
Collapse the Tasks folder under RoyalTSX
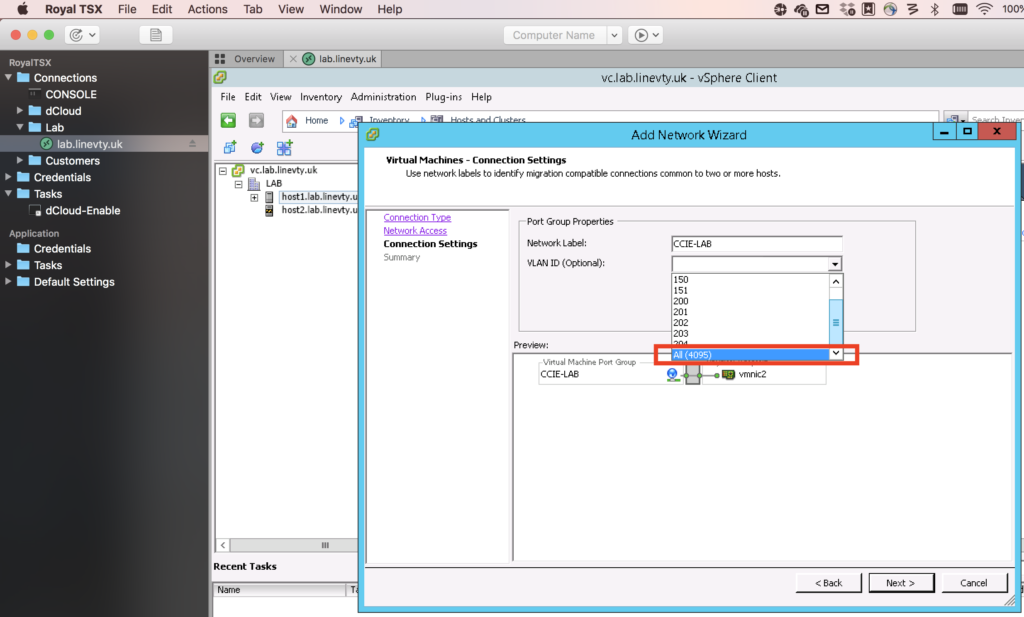8,193
